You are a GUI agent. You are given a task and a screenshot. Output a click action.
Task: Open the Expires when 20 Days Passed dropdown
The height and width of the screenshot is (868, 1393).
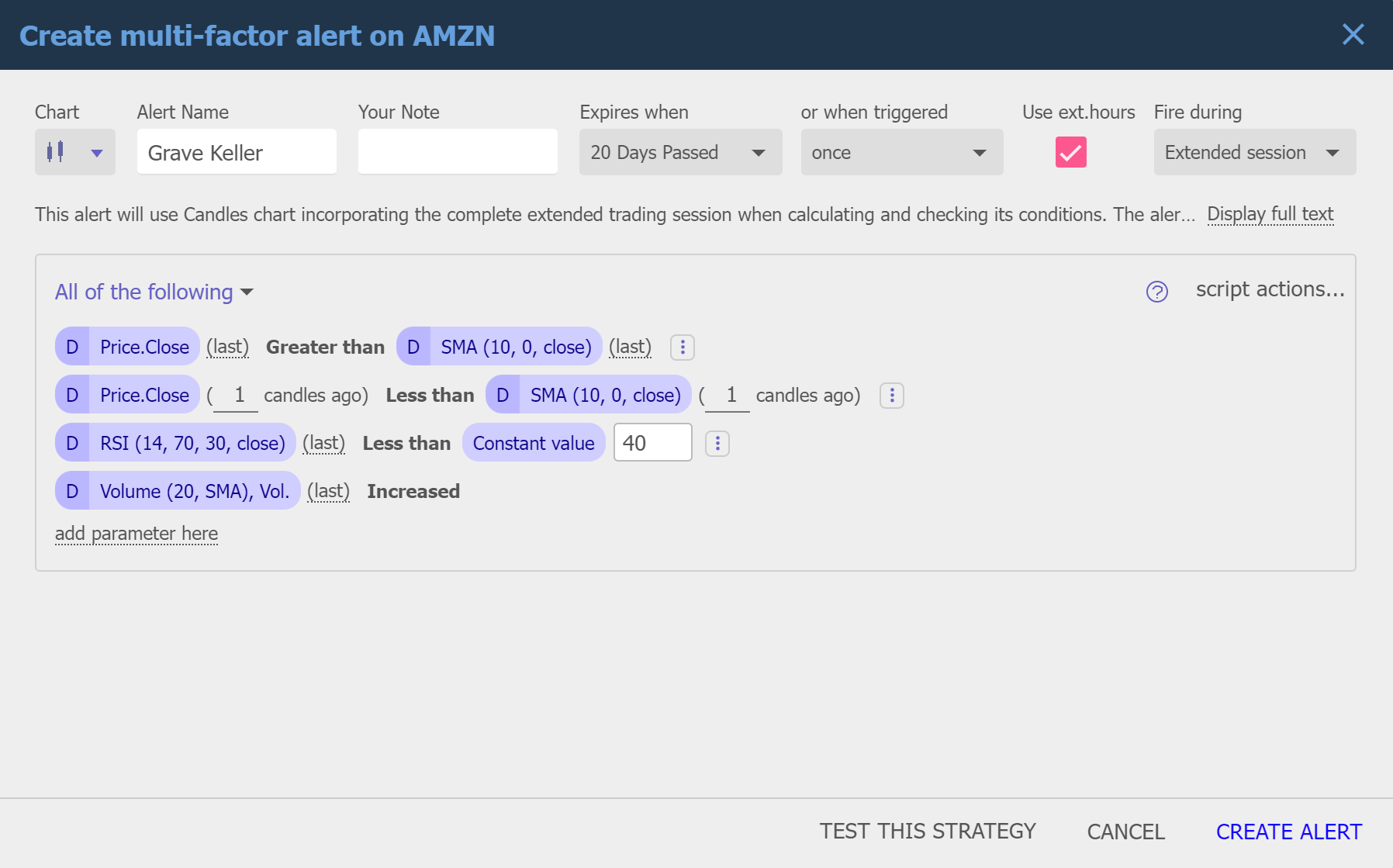point(680,152)
